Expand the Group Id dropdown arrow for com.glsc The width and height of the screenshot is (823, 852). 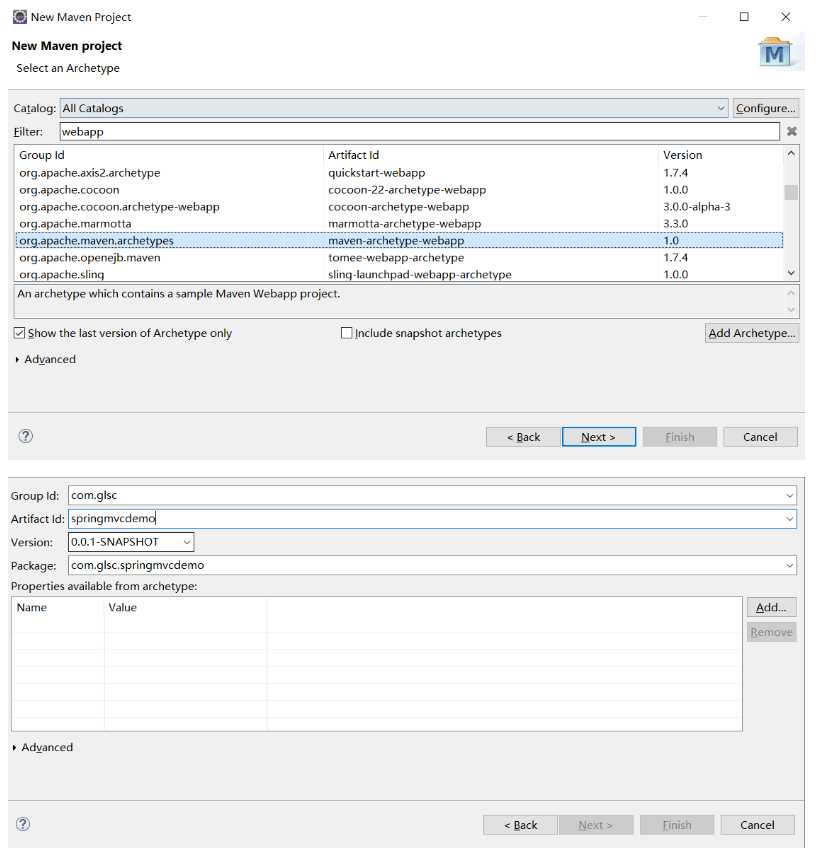789,496
